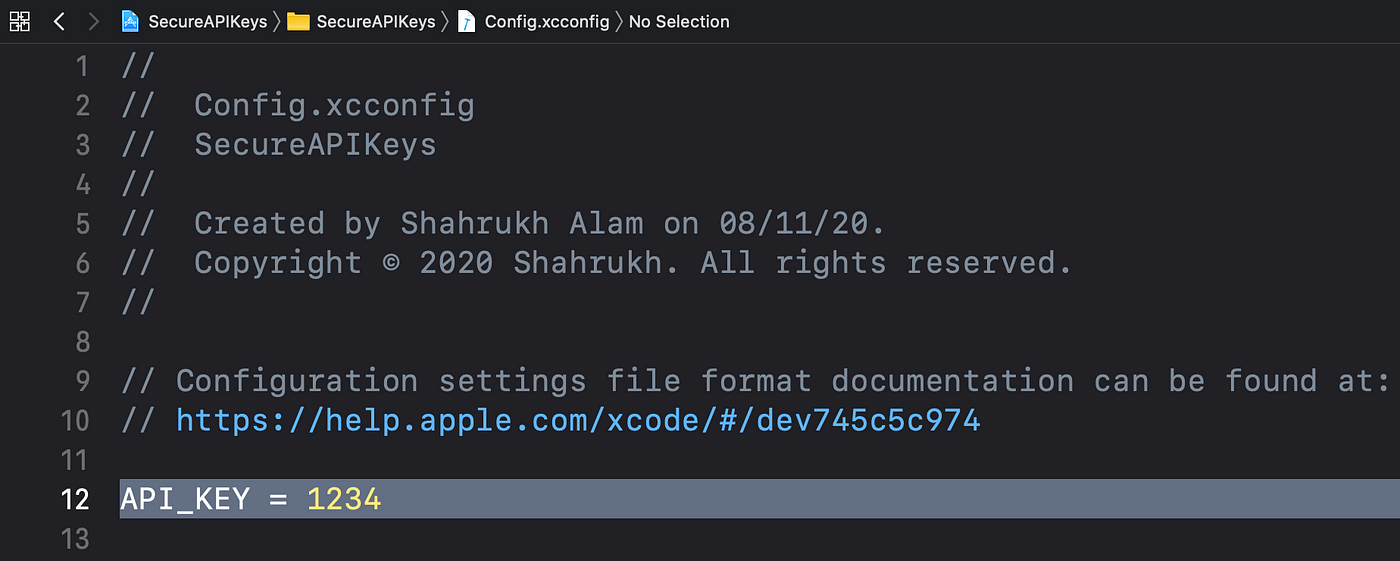Click line number 1 in the gutter
The image size is (1400, 561).
click(81, 67)
